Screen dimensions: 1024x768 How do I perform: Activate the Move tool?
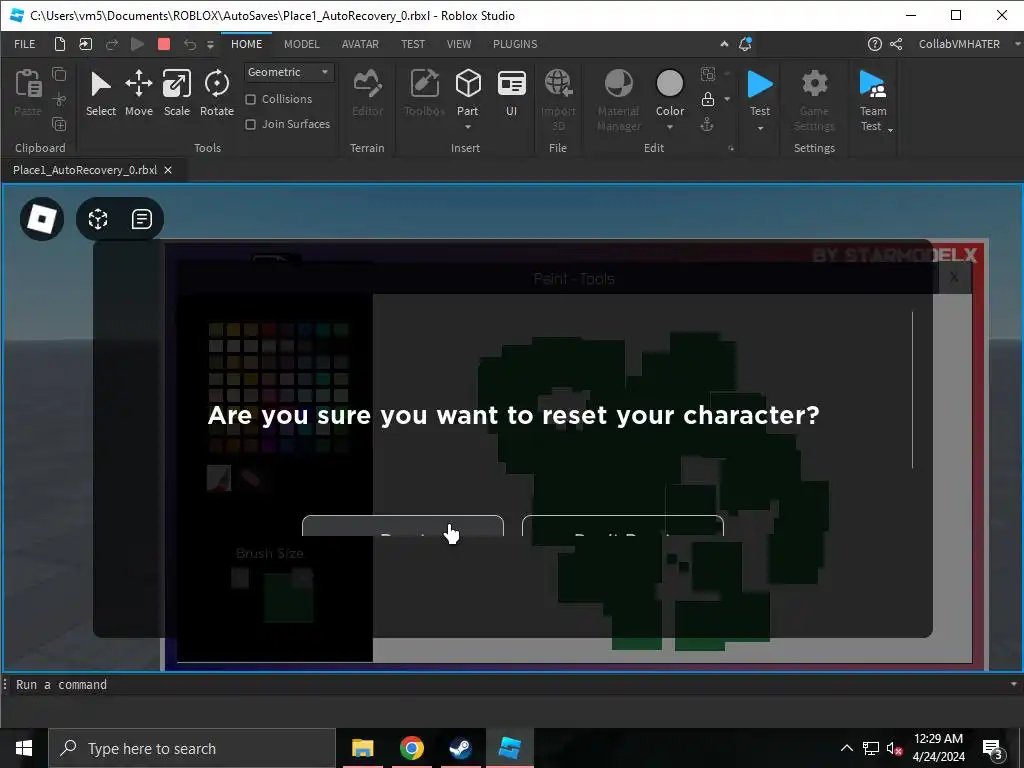pyautogui.click(x=138, y=93)
